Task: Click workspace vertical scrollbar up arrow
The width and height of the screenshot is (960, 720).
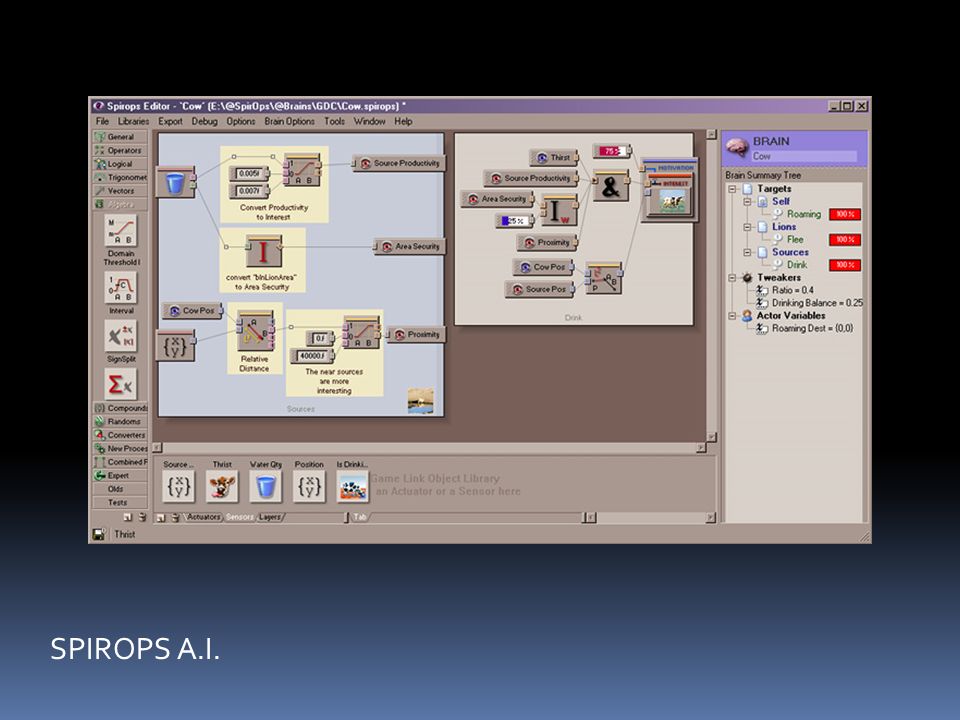Action: tap(711, 134)
